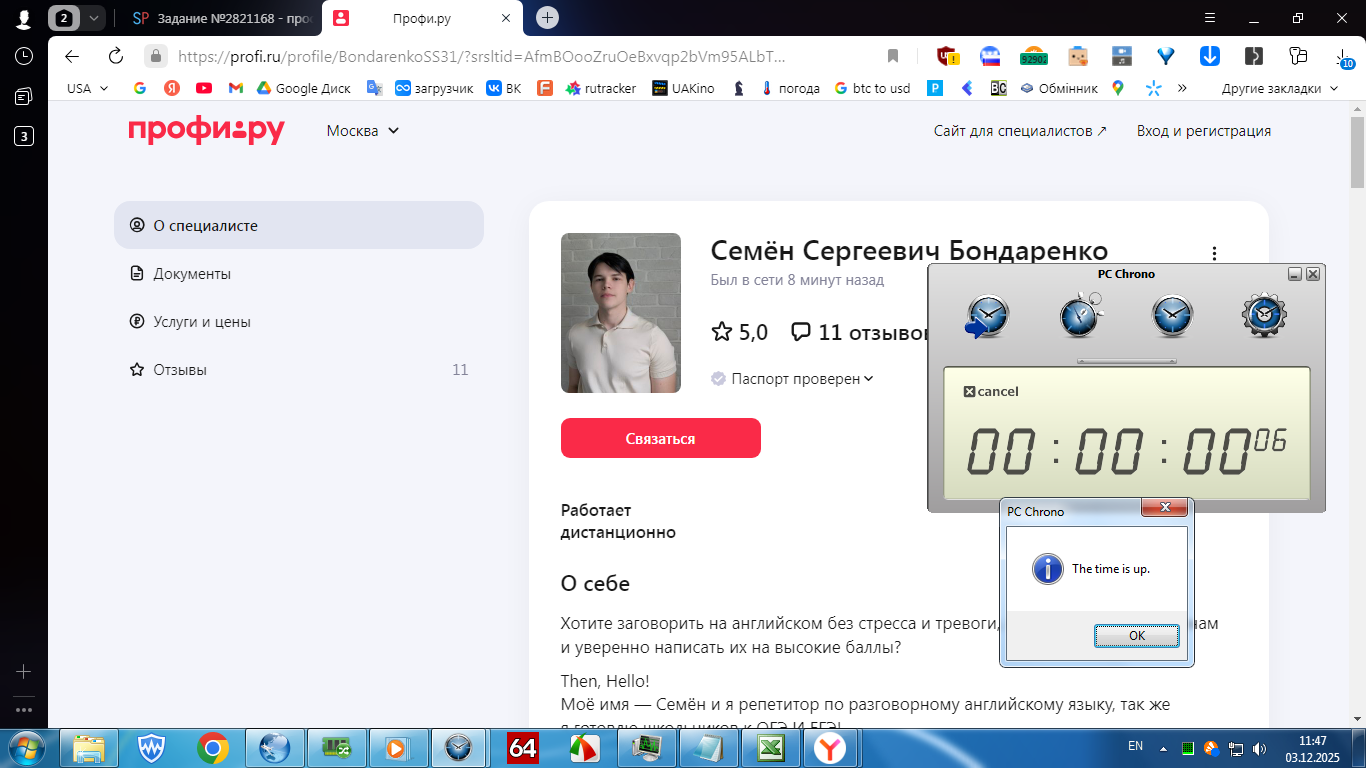Collapse PC Chrono panel with the small bar
This screenshot has height=768, width=1366.
(1127, 361)
